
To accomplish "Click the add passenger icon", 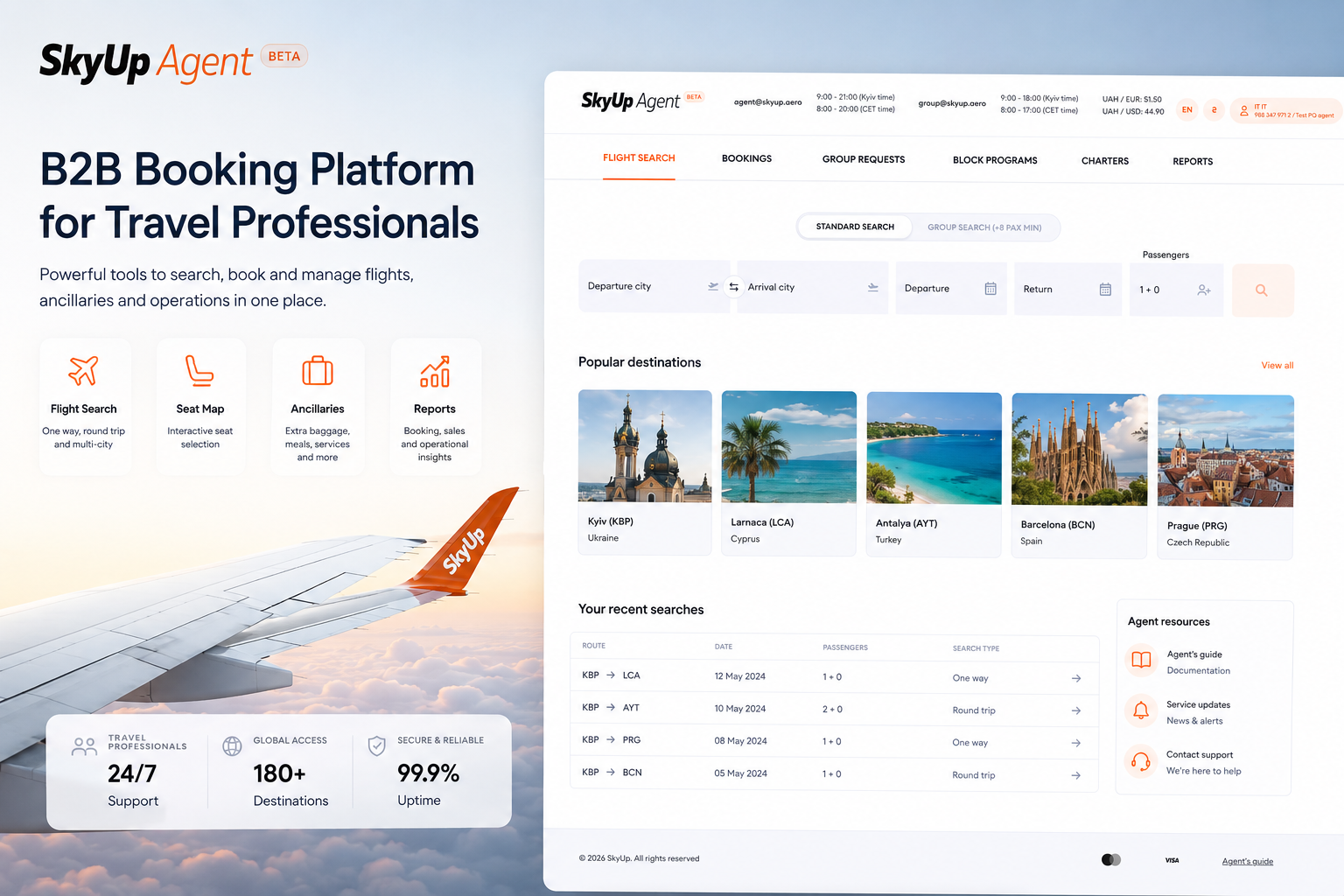I will [1204, 290].
